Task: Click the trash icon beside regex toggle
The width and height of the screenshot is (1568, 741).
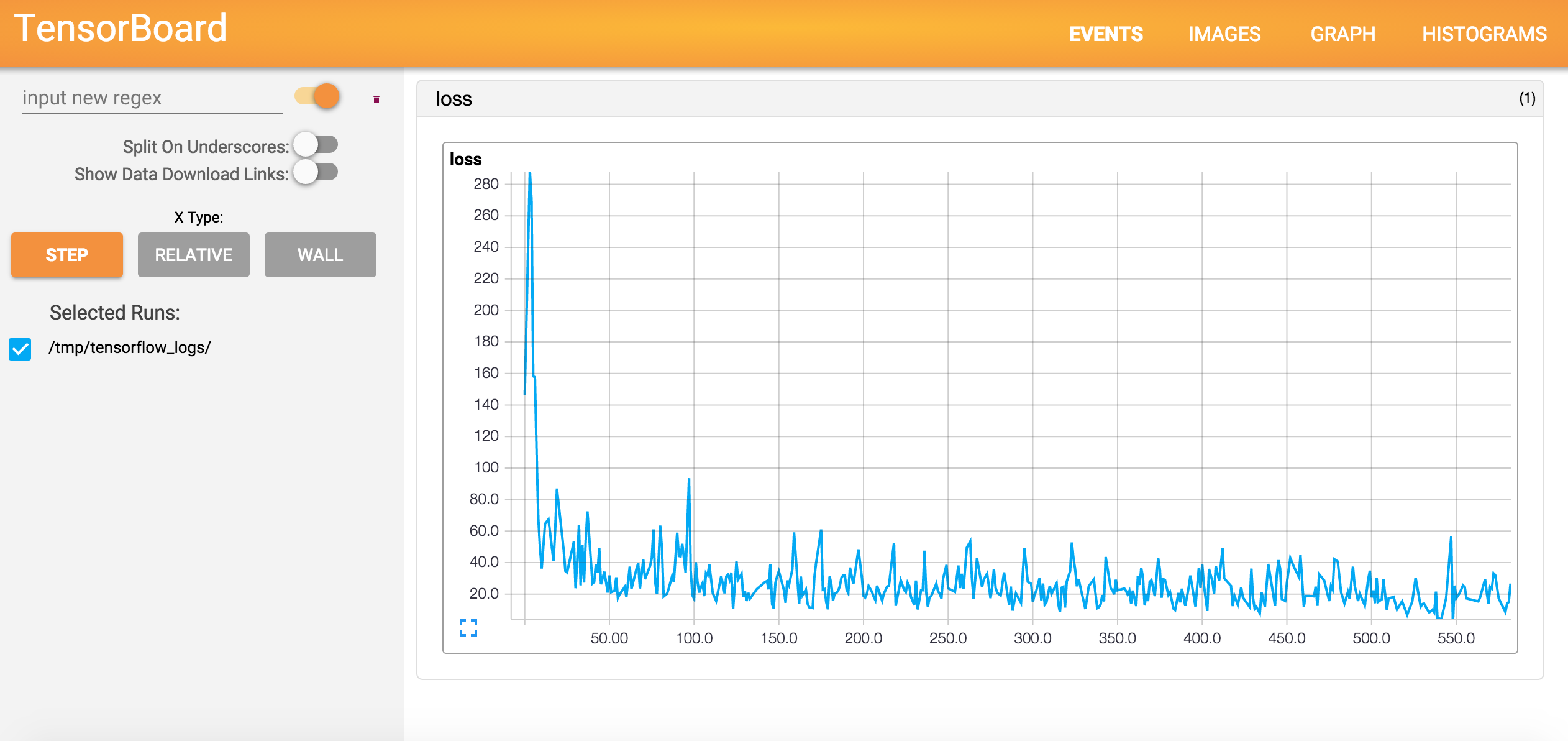Action: coord(376,99)
